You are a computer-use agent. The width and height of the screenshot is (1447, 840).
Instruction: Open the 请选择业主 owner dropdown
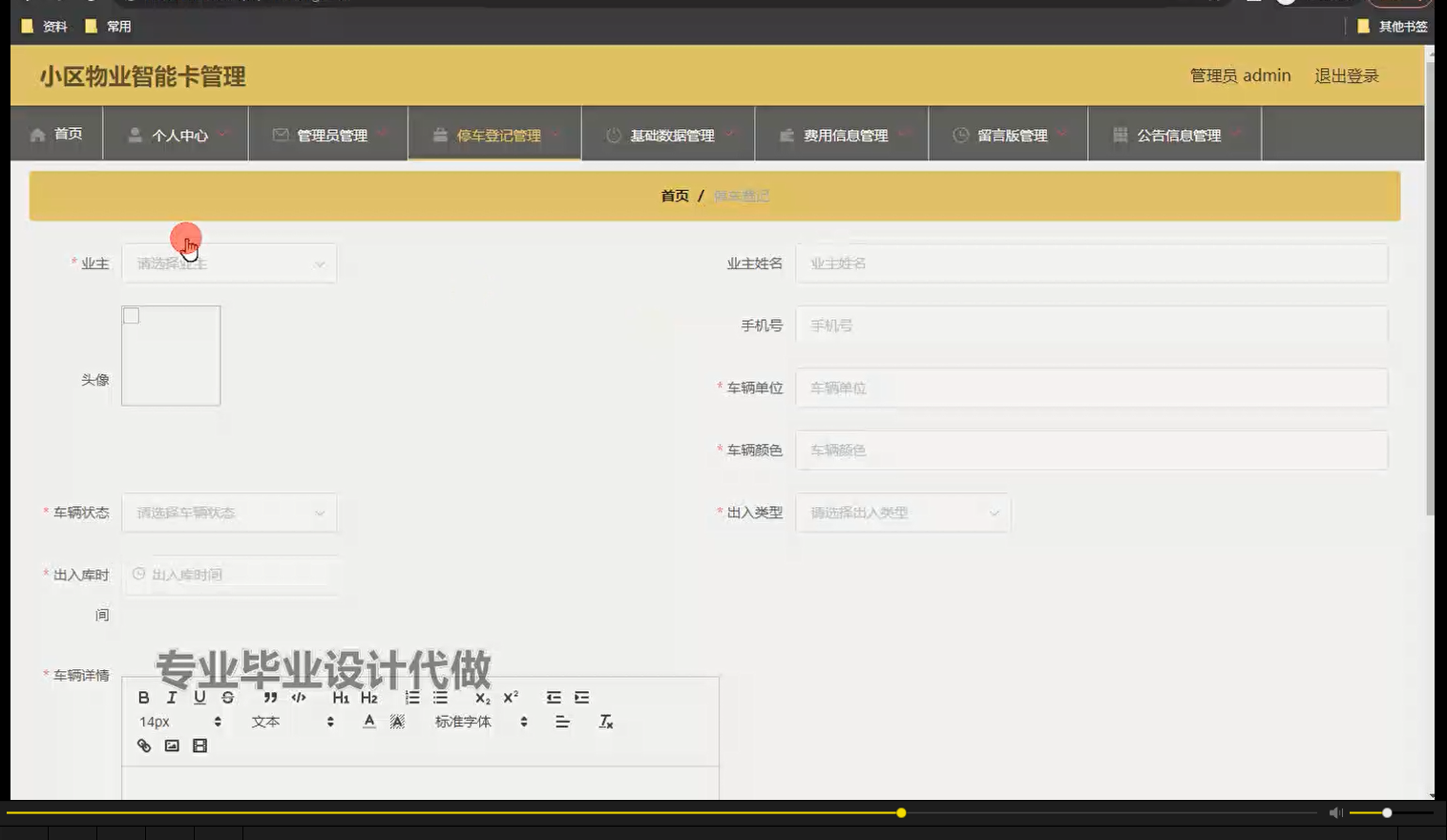pos(229,262)
